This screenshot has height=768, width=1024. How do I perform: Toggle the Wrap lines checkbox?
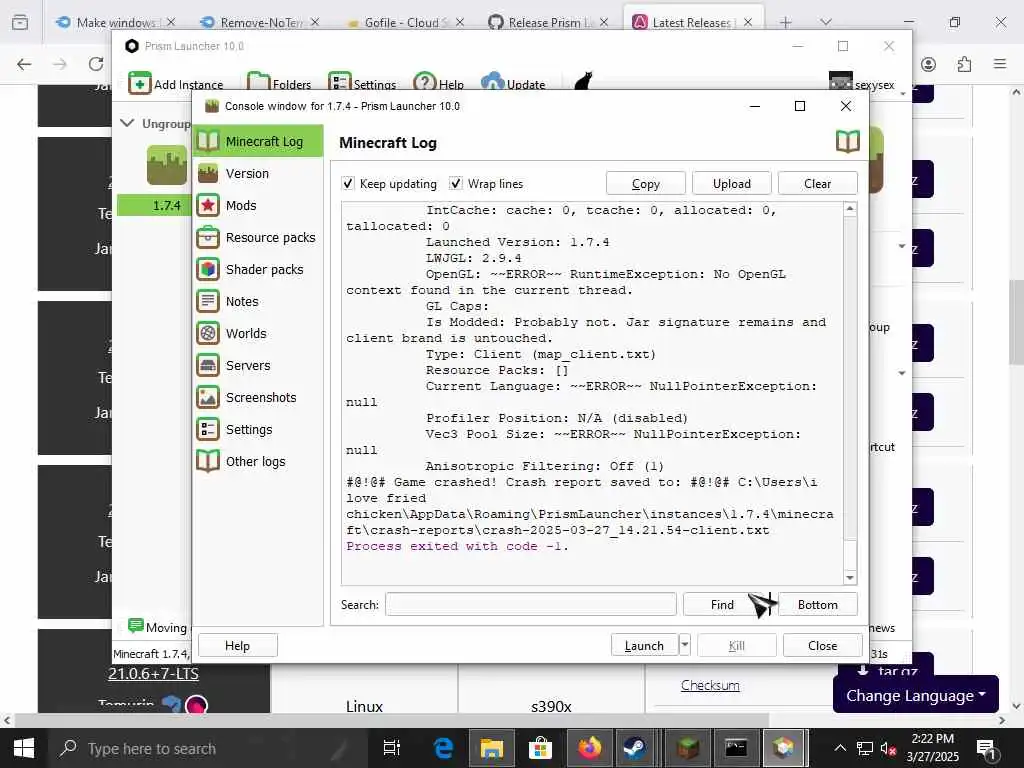pyautogui.click(x=456, y=184)
